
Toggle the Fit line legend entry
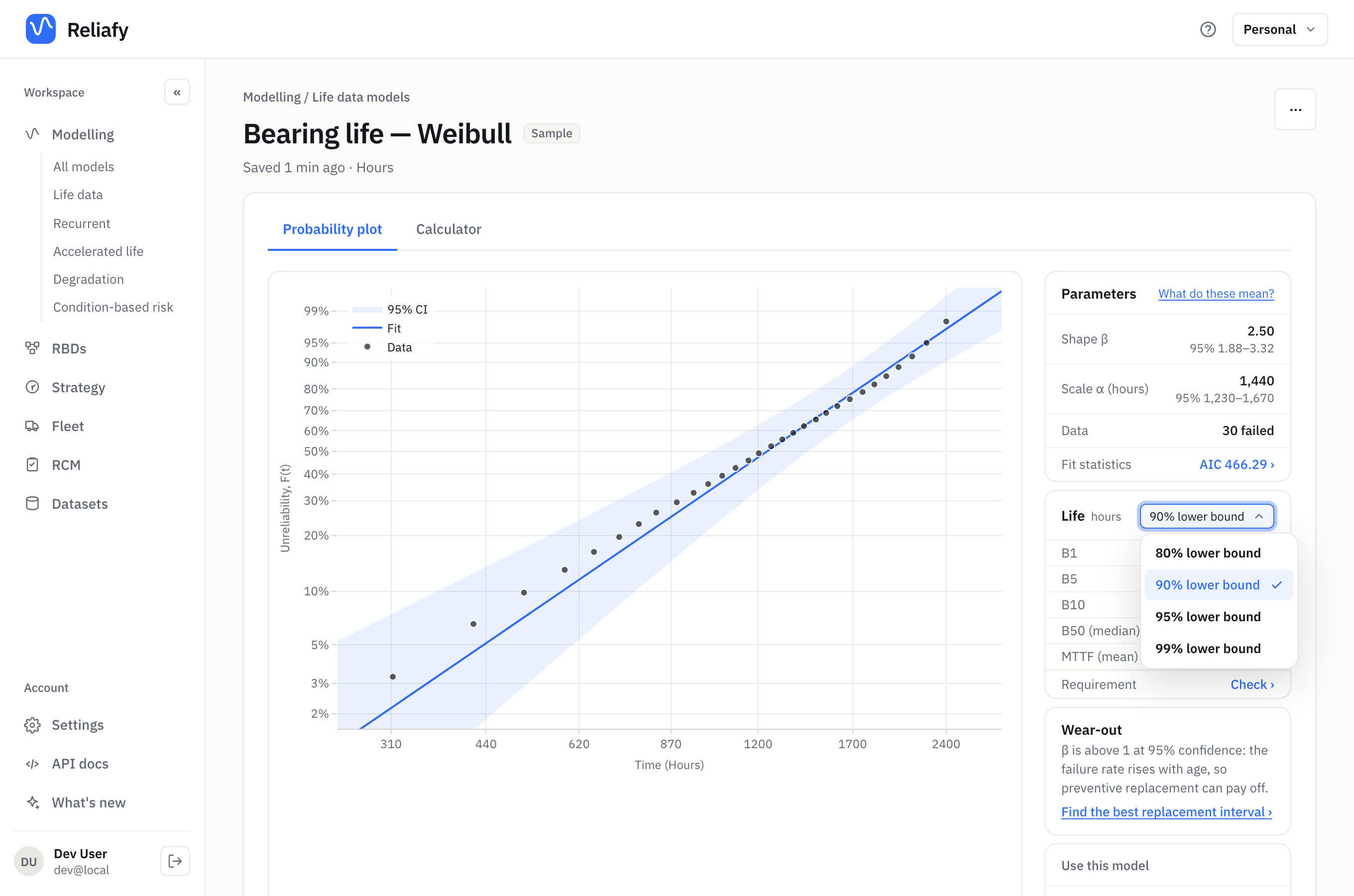click(377, 328)
